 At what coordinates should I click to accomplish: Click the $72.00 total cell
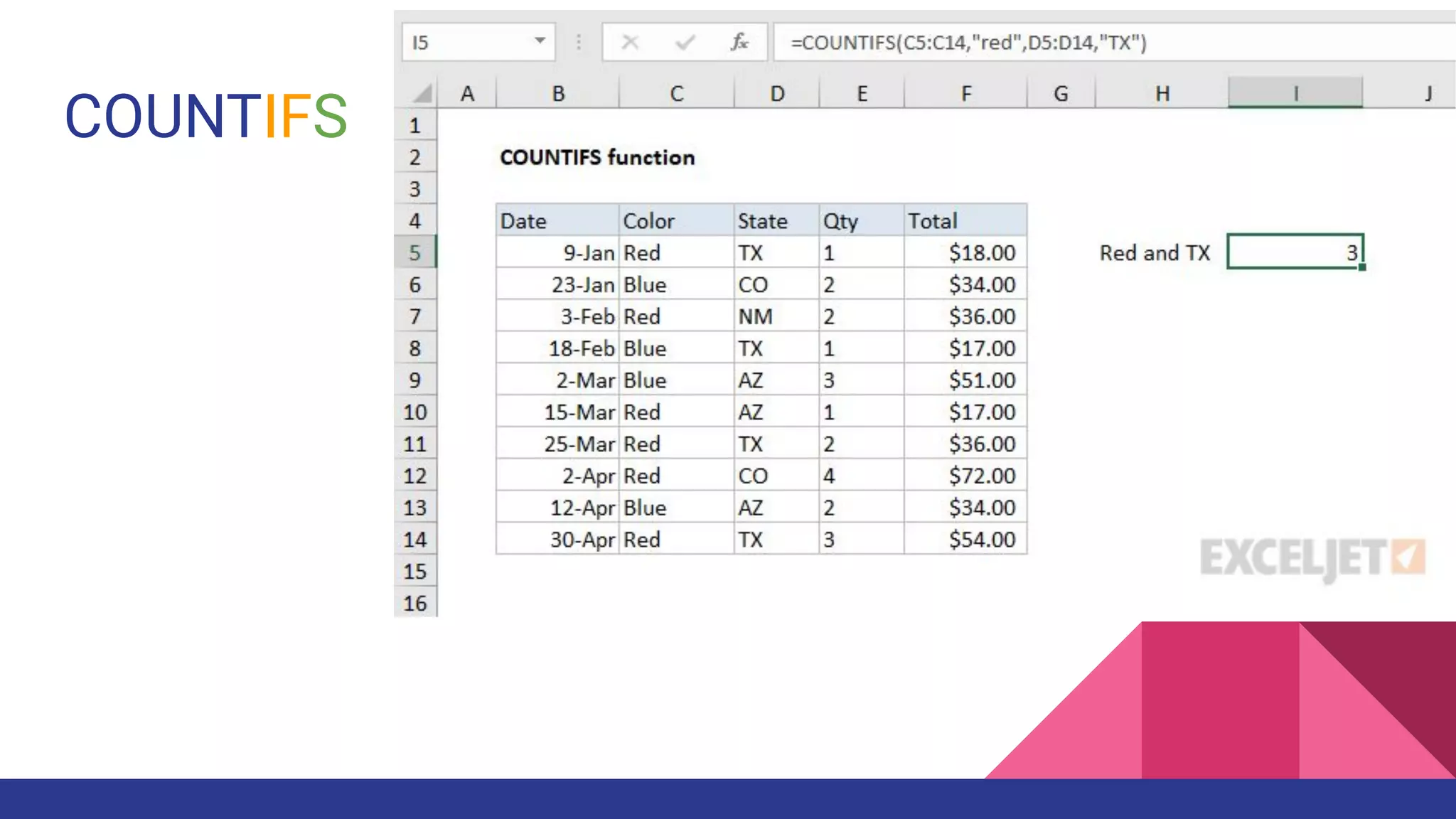(x=966, y=476)
